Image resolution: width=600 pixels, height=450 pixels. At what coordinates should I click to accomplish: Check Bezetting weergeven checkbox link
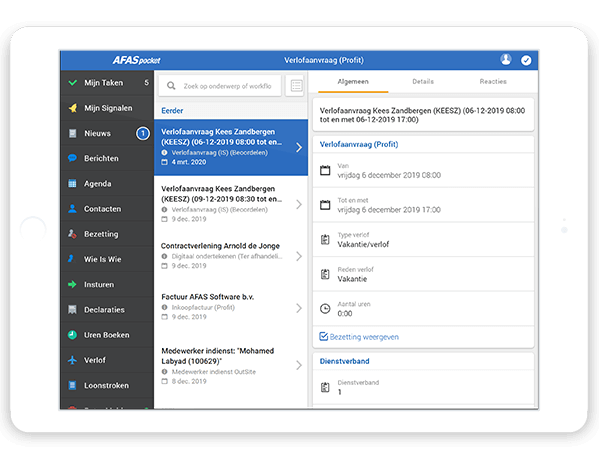(359, 337)
